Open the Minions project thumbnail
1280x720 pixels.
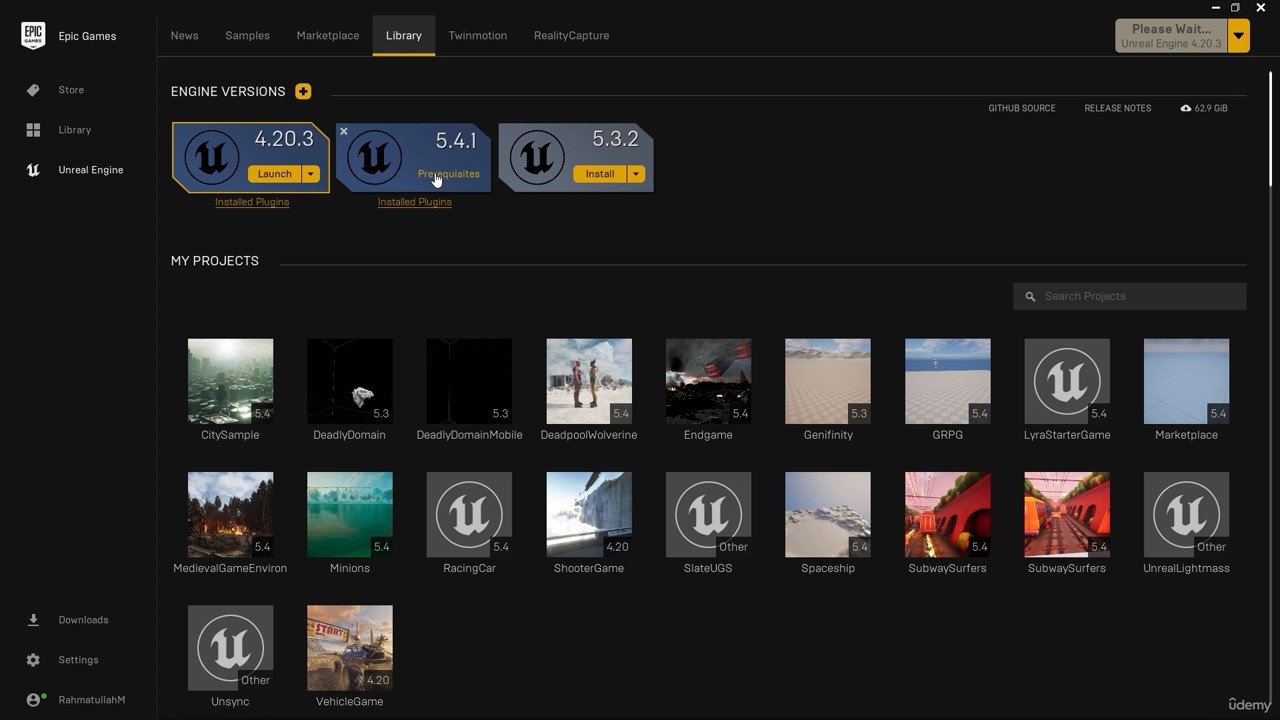point(350,514)
